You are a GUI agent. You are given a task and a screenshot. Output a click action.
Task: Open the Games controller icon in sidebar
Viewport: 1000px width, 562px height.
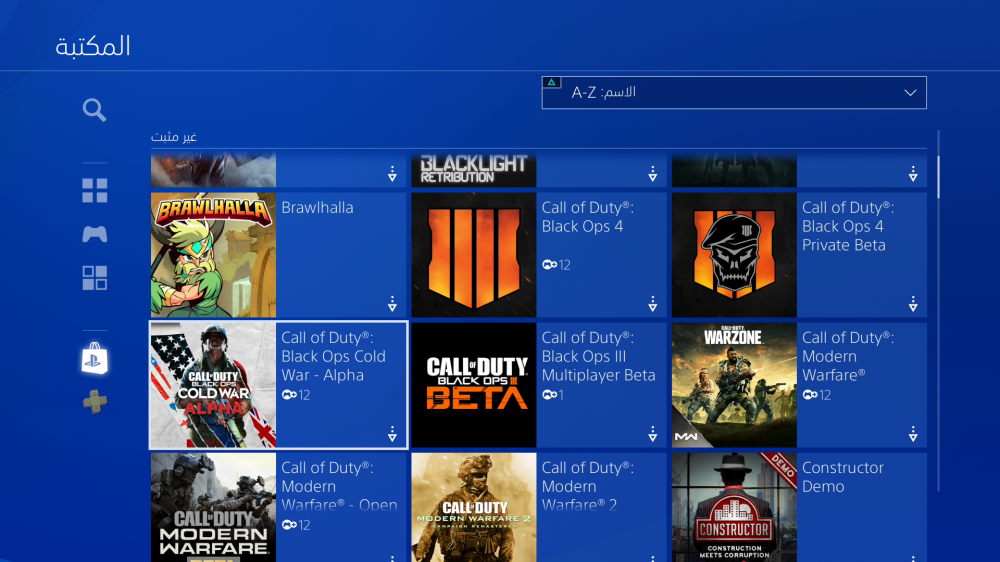coord(95,234)
